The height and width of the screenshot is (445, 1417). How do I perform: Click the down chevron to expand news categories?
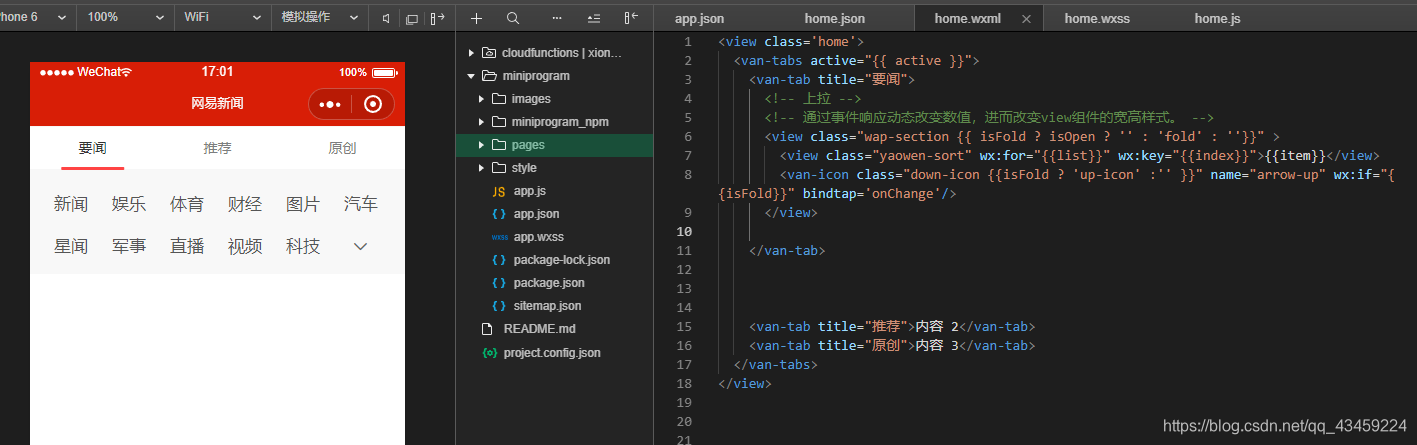click(360, 246)
